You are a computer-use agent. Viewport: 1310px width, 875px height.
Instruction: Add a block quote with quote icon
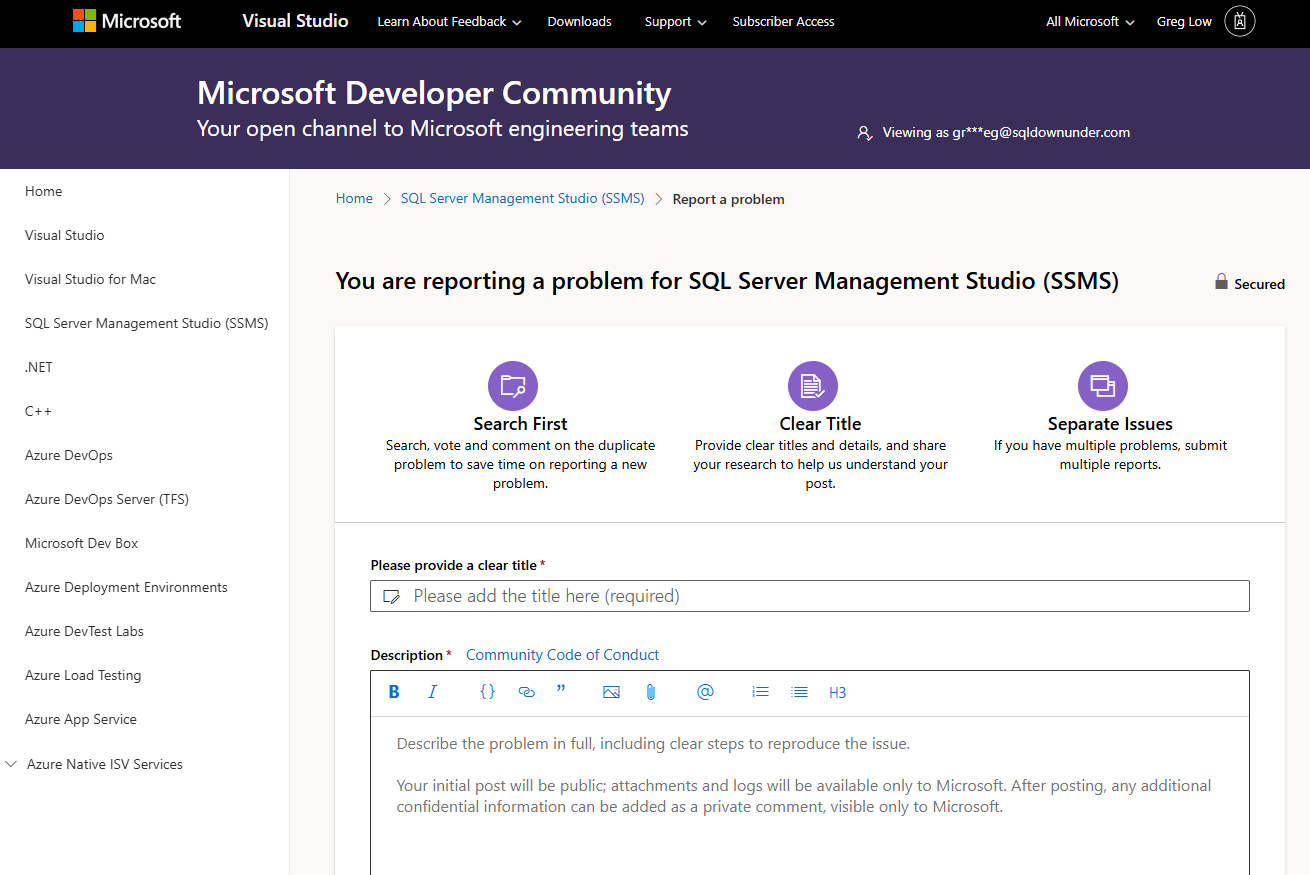[561, 691]
